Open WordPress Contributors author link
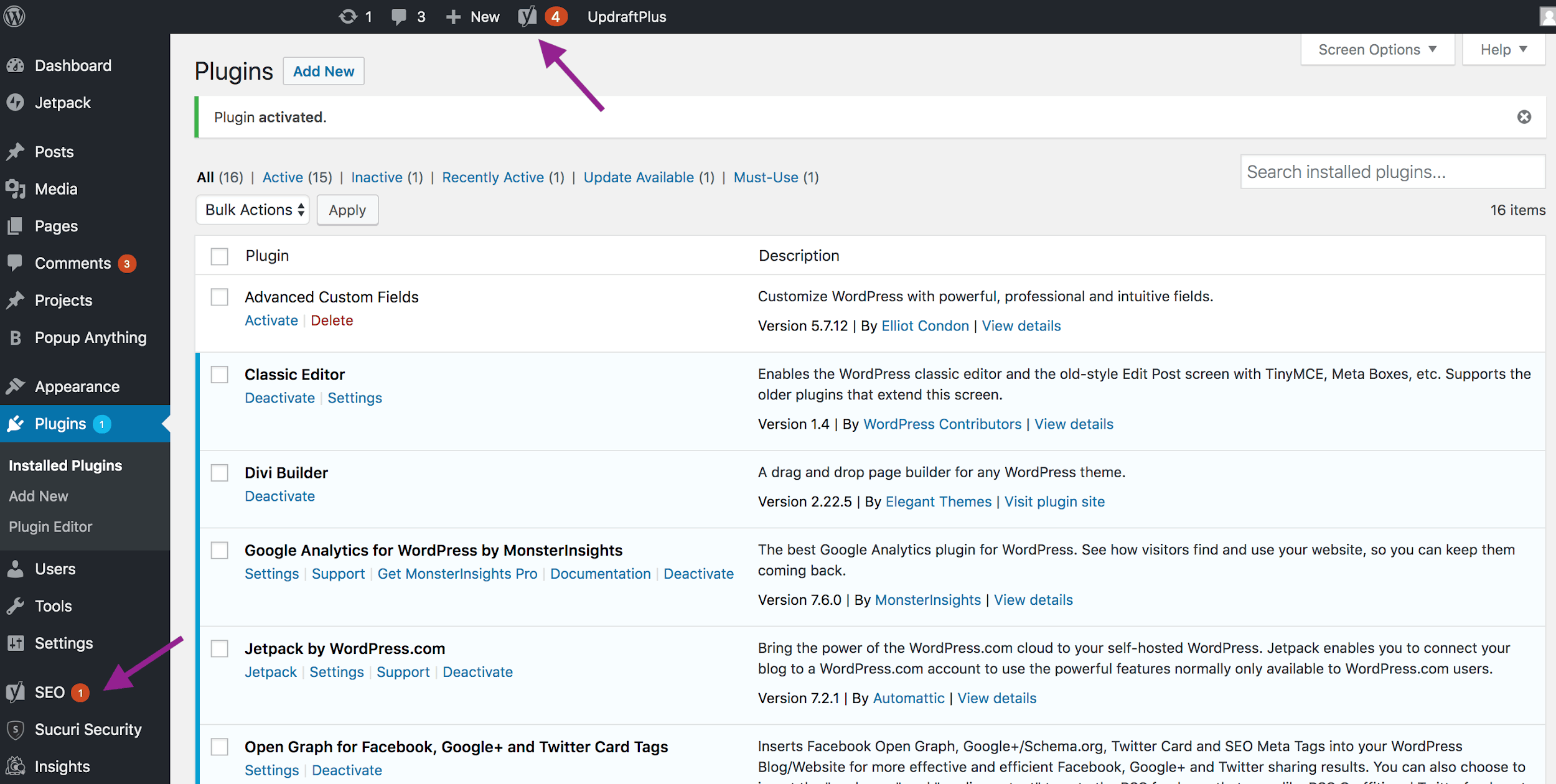 (942, 424)
